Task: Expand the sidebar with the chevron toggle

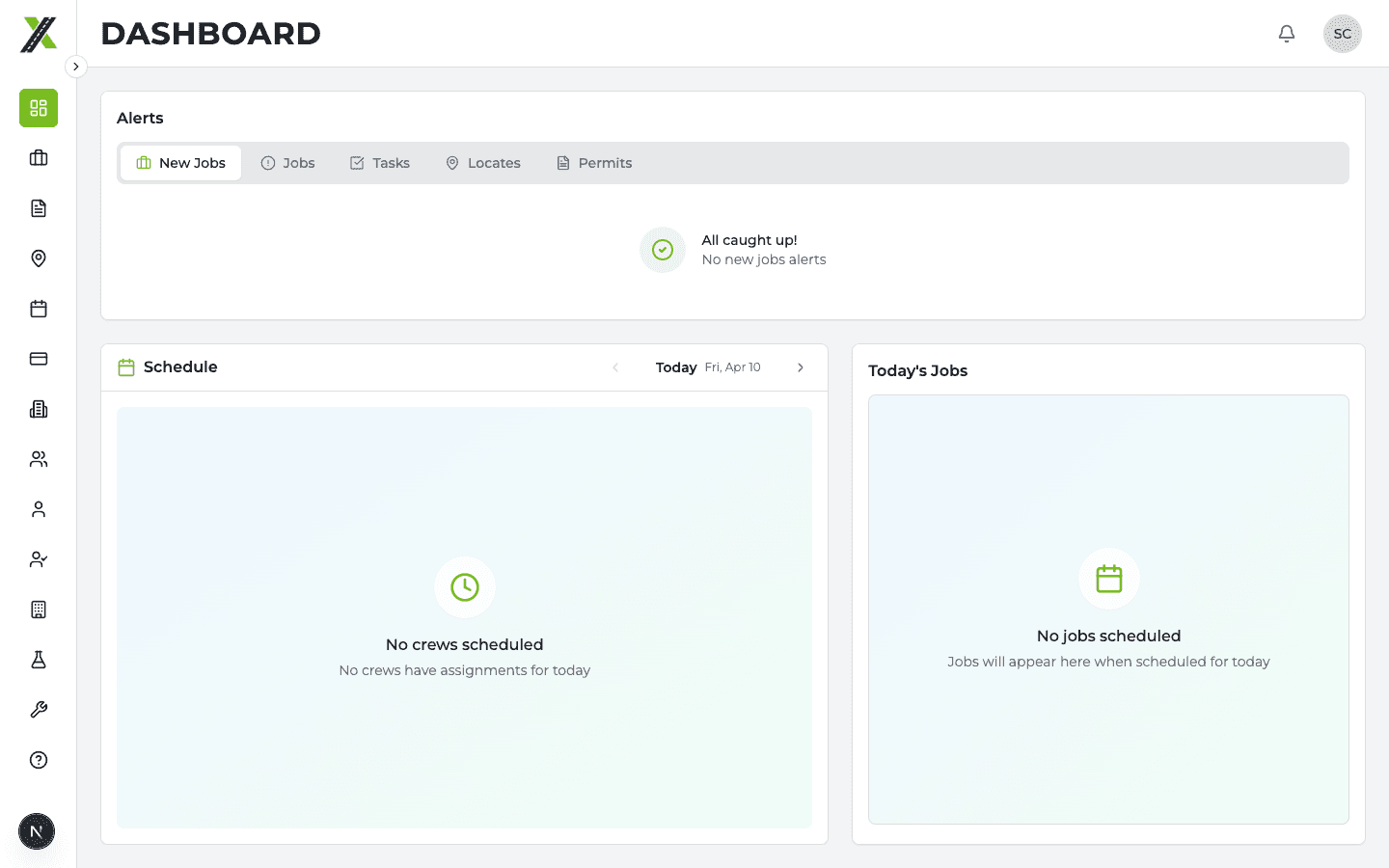Action: tap(76, 67)
